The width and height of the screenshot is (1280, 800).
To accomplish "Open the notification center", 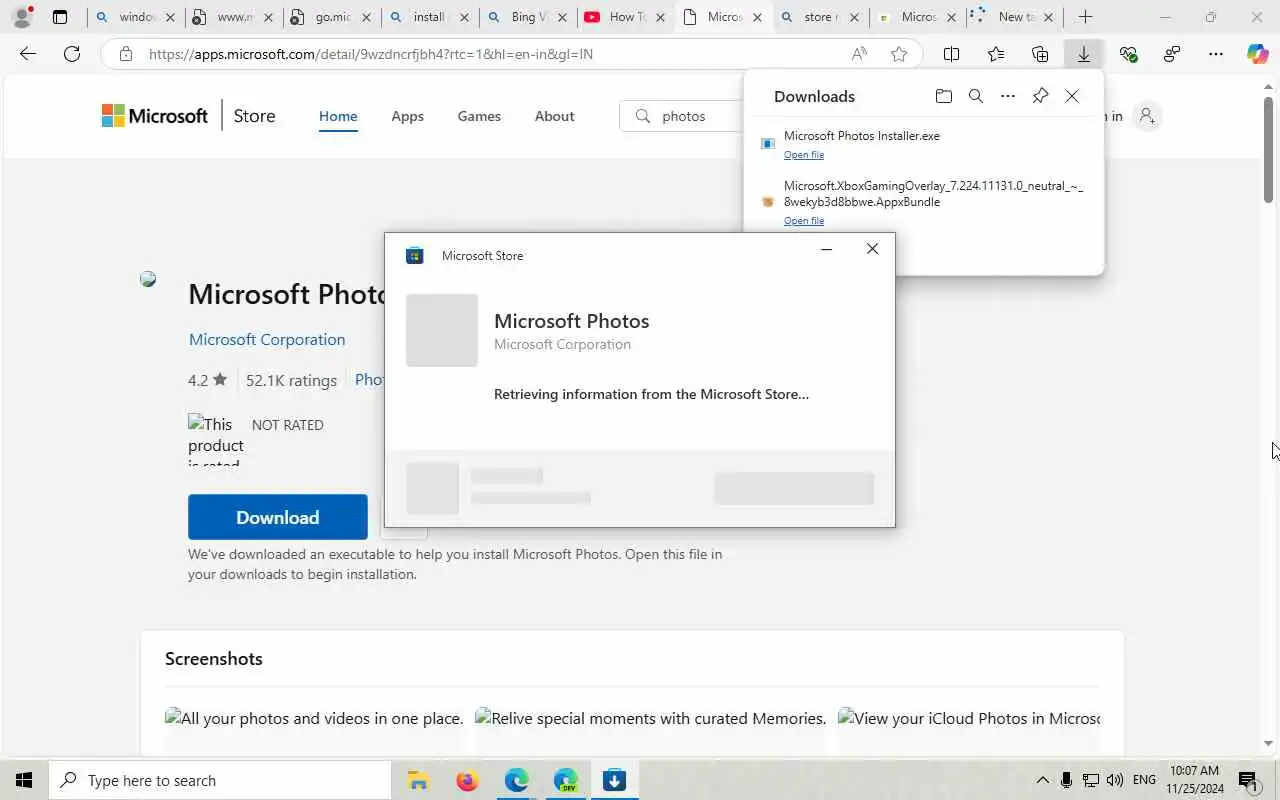I will tap(1248, 780).
